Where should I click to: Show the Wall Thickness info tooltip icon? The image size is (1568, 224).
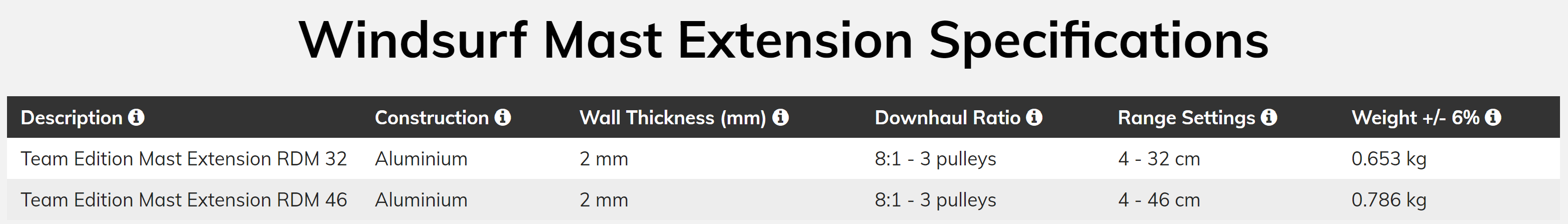click(780, 117)
